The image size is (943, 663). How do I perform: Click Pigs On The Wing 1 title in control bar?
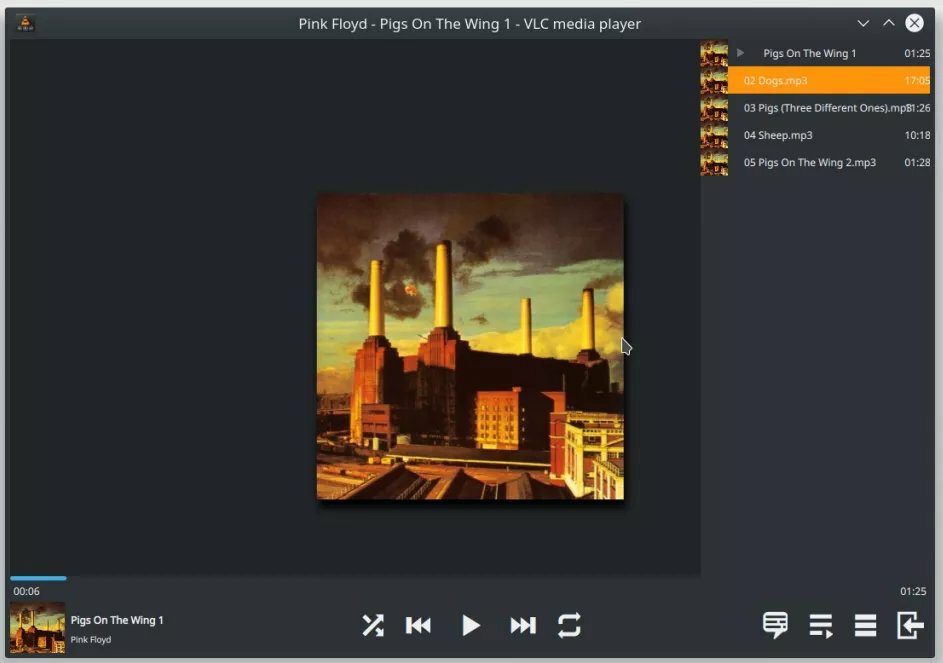pyautogui.click(x=117, y=620)
